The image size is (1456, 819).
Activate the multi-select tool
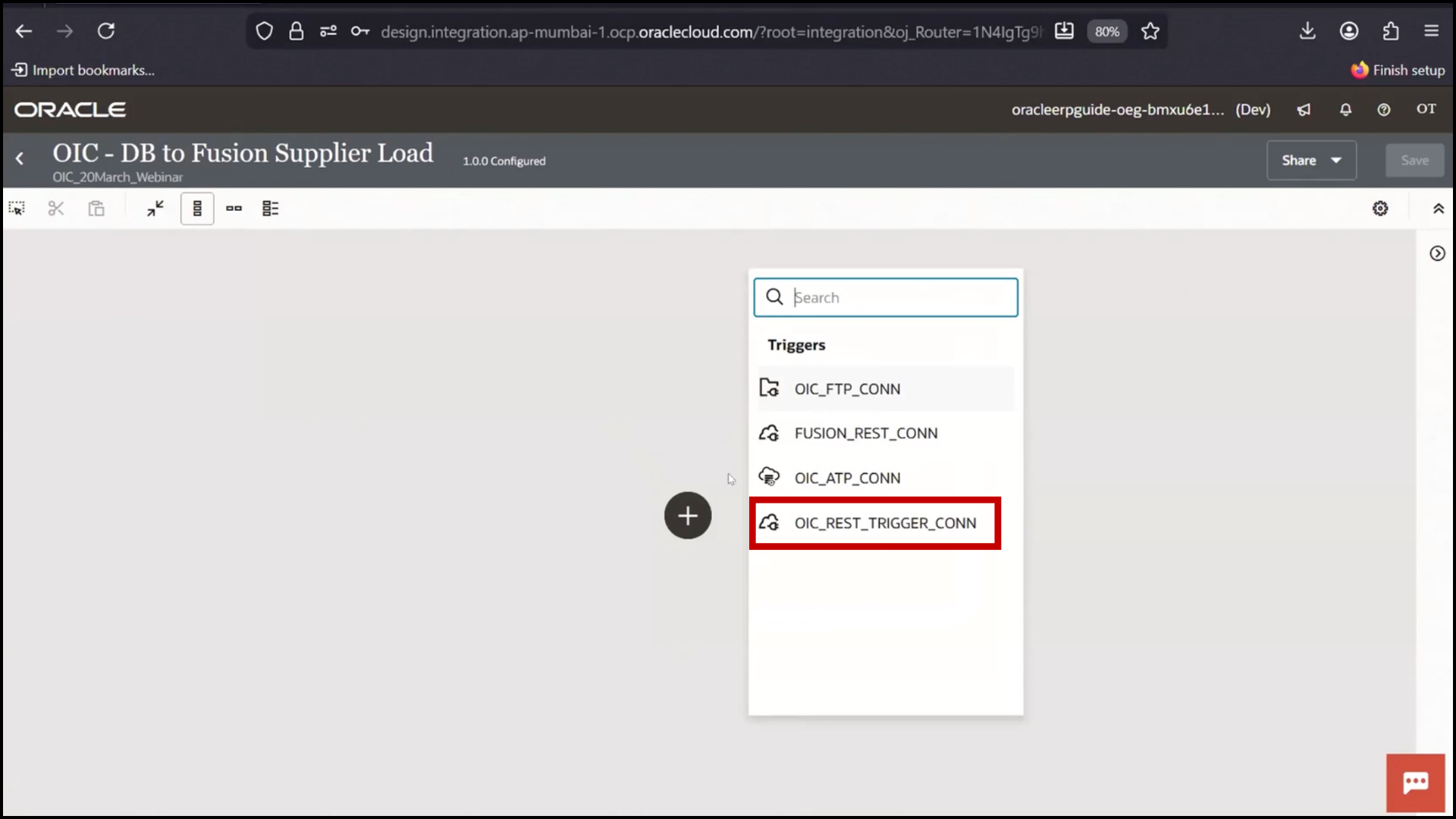(17, 209)
